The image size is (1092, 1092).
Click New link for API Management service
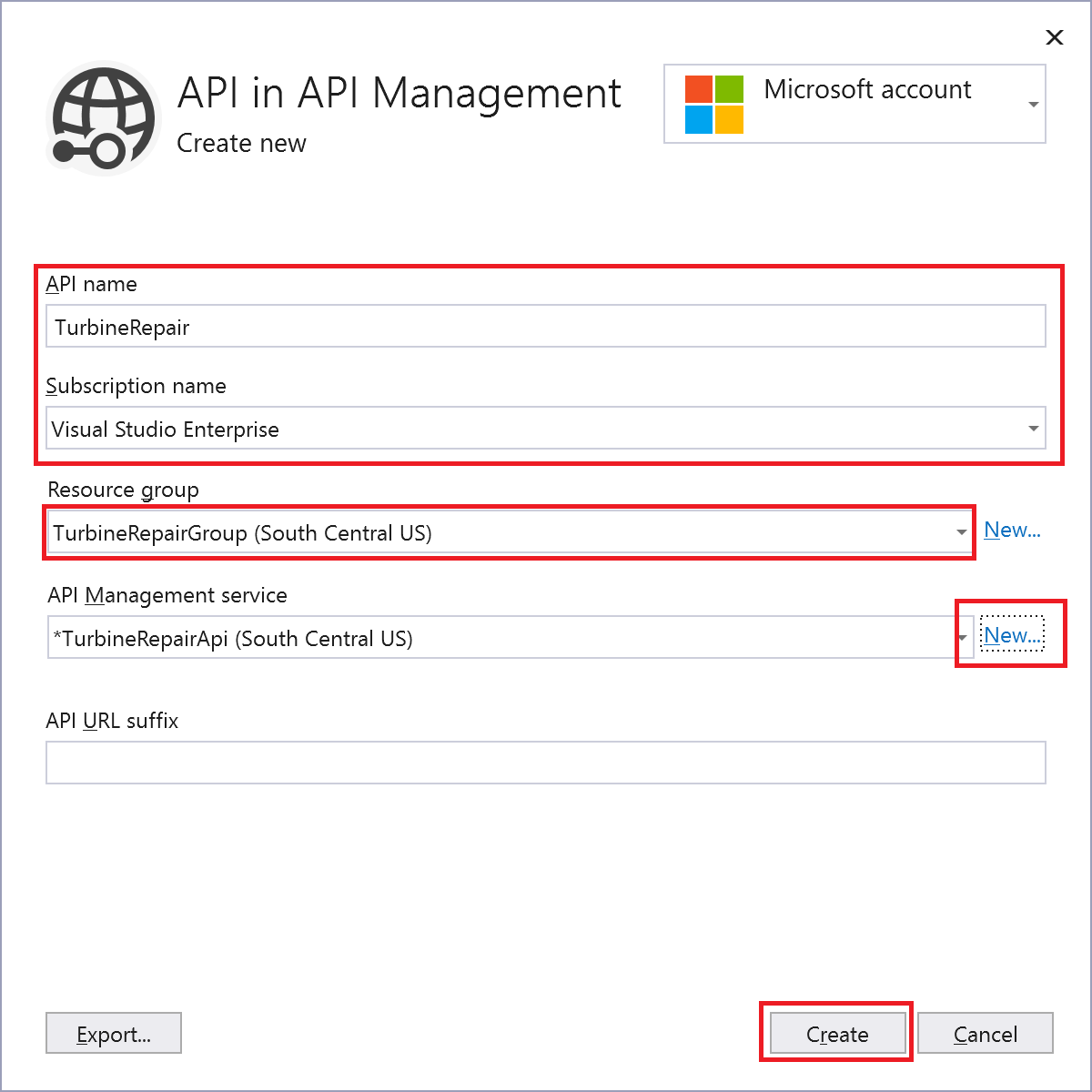click(x=1011, y=635)
